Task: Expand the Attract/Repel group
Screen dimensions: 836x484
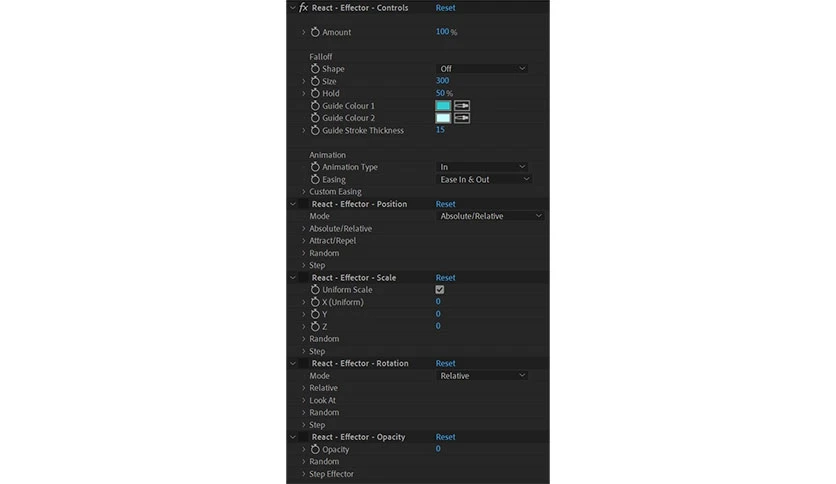Action: (x=304, y=240)
